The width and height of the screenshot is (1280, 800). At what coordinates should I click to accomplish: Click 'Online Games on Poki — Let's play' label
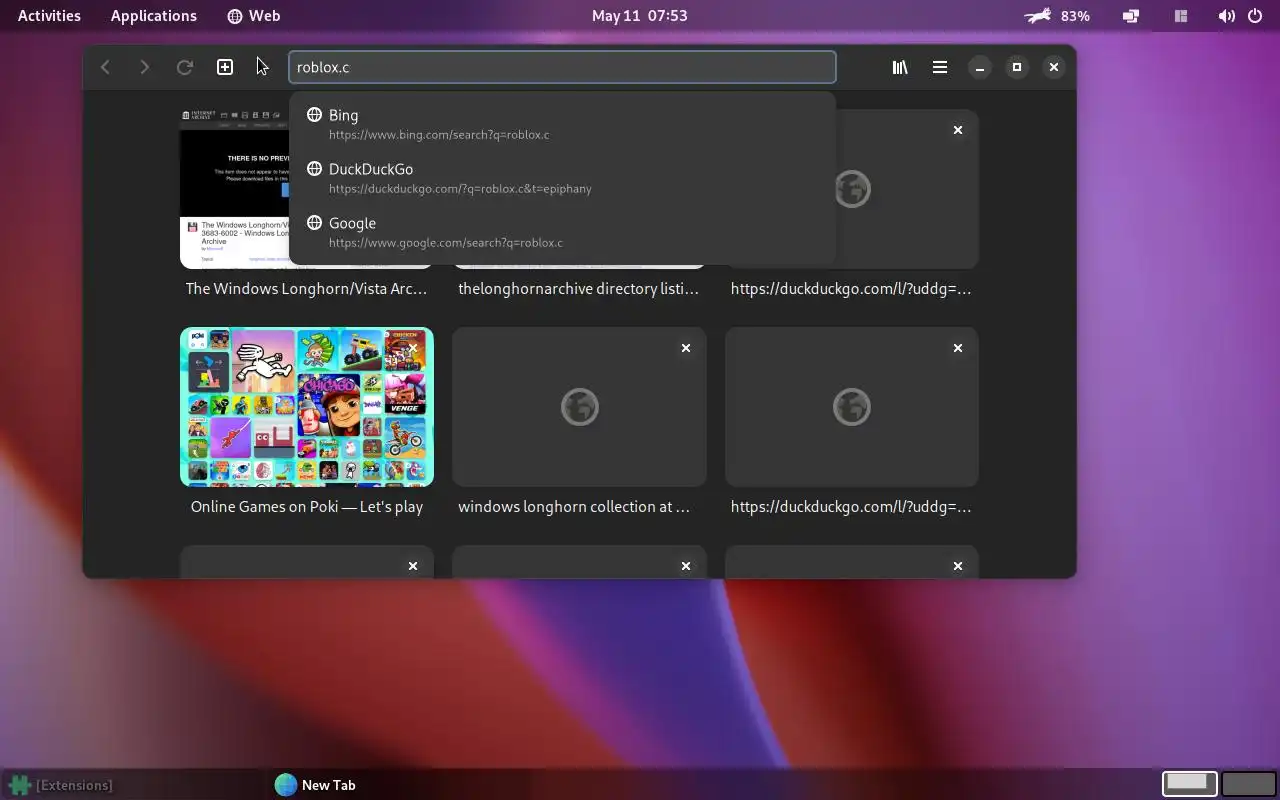307,507
